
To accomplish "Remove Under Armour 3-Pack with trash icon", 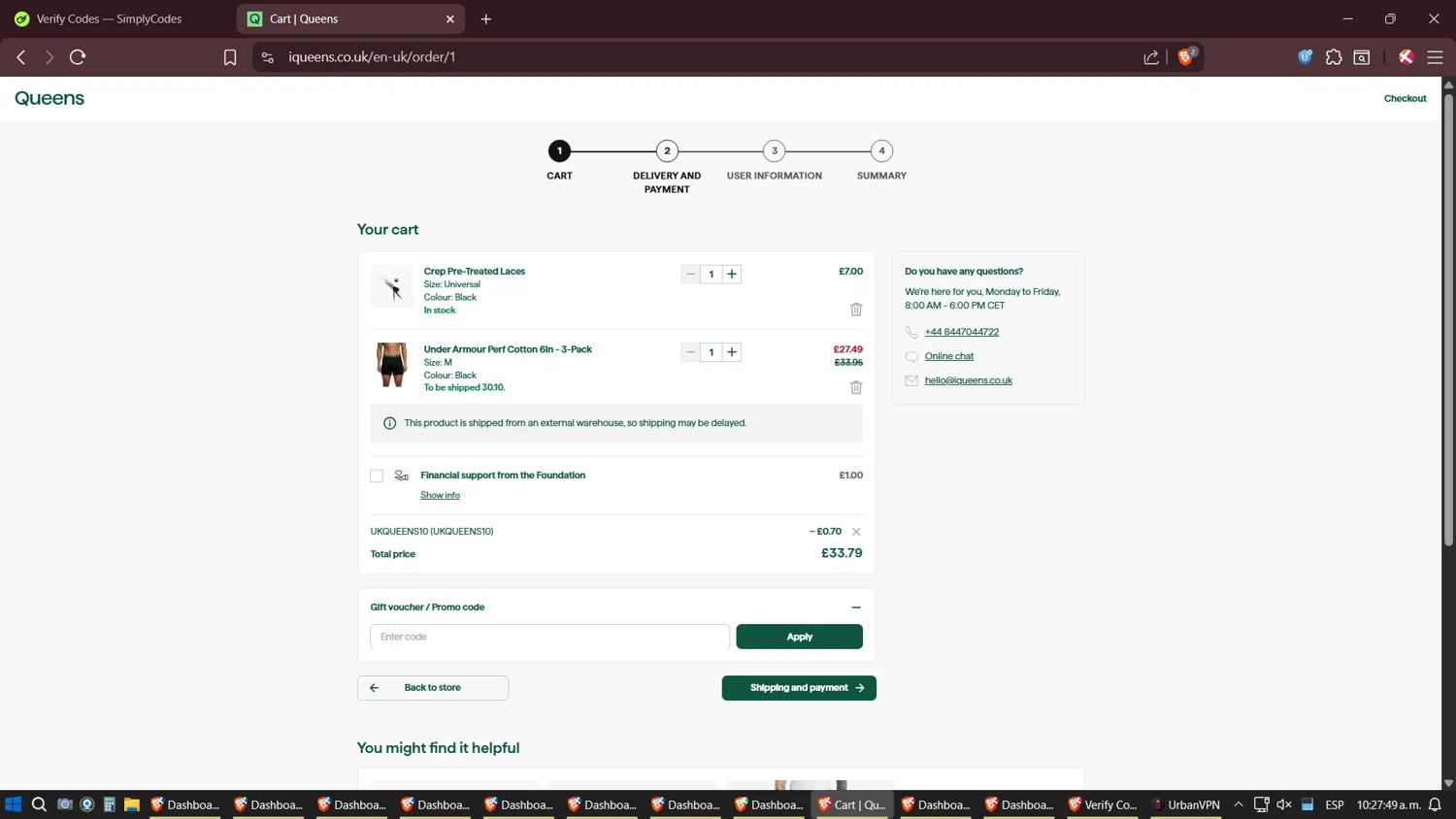I will (856, 387).
